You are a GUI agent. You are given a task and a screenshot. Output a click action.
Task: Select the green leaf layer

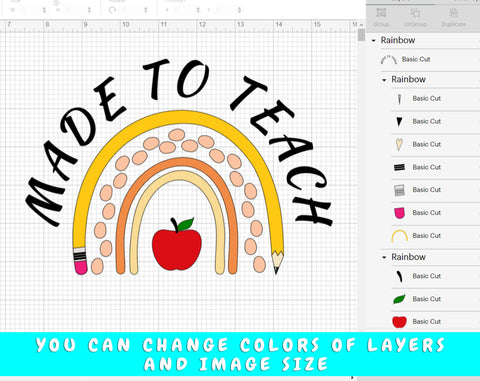pyautogui.click(x=435, y=299)
